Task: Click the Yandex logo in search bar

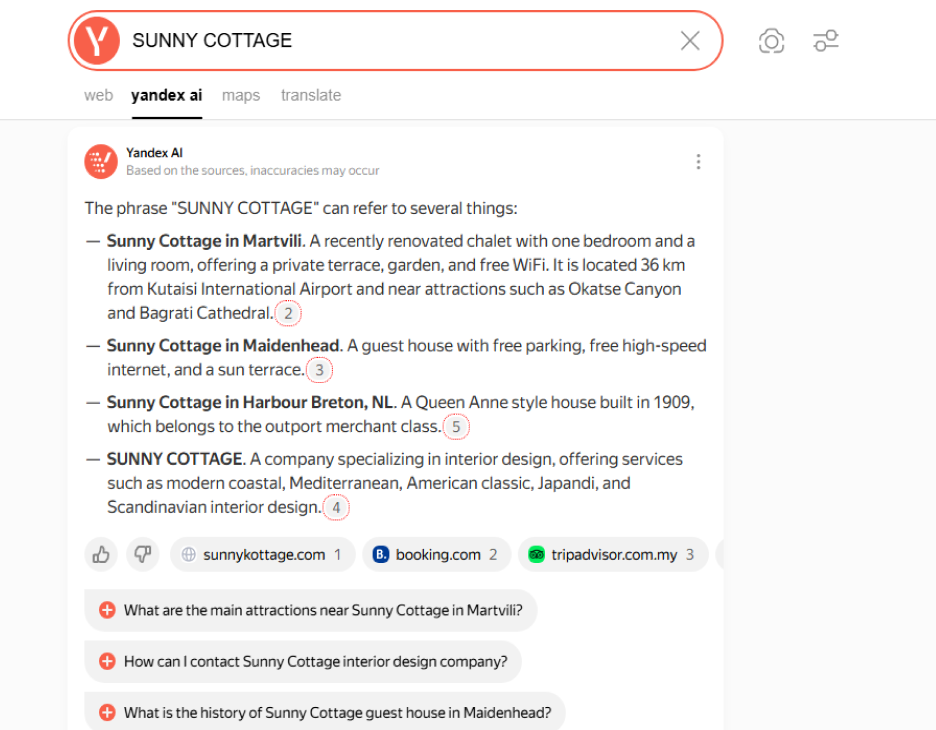Action: pos(97,41)
